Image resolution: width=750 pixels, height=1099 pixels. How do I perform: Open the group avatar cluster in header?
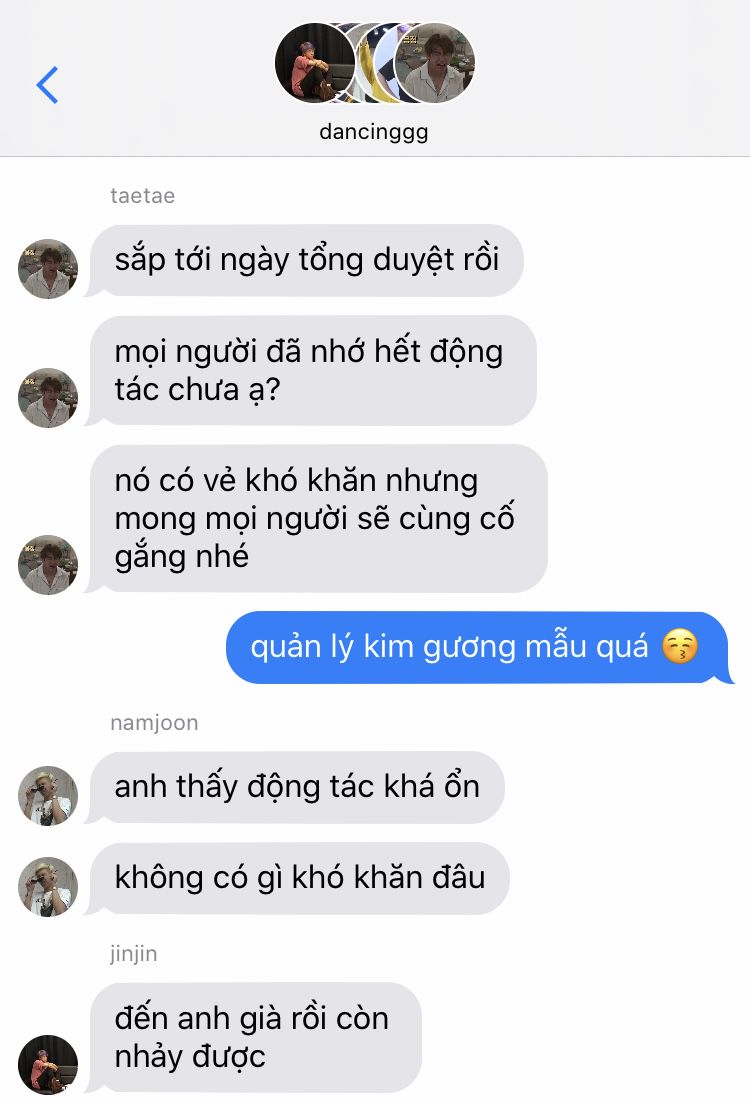tap(375, 63)
